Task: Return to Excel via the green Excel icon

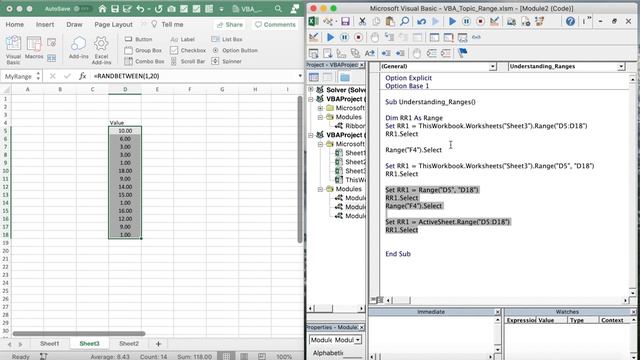Action: coord(313,21)
